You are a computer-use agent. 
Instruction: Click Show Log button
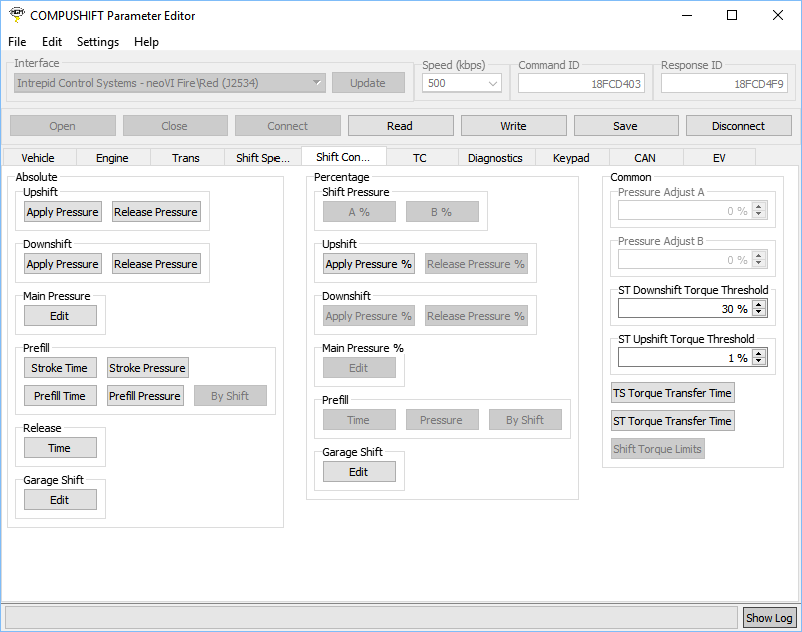769,618
